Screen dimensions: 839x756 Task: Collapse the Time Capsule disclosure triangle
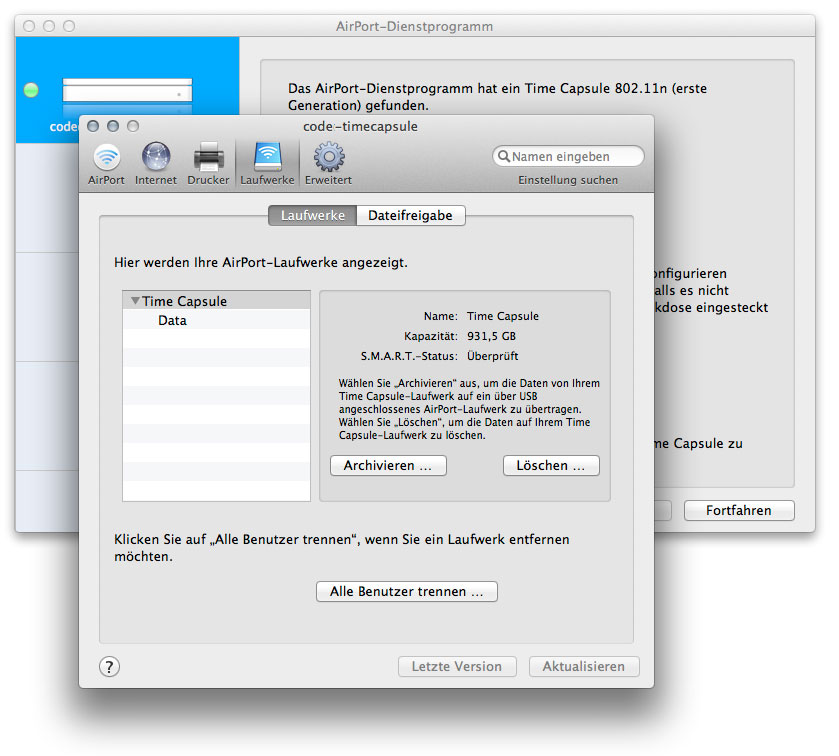[x=134, y=301]
